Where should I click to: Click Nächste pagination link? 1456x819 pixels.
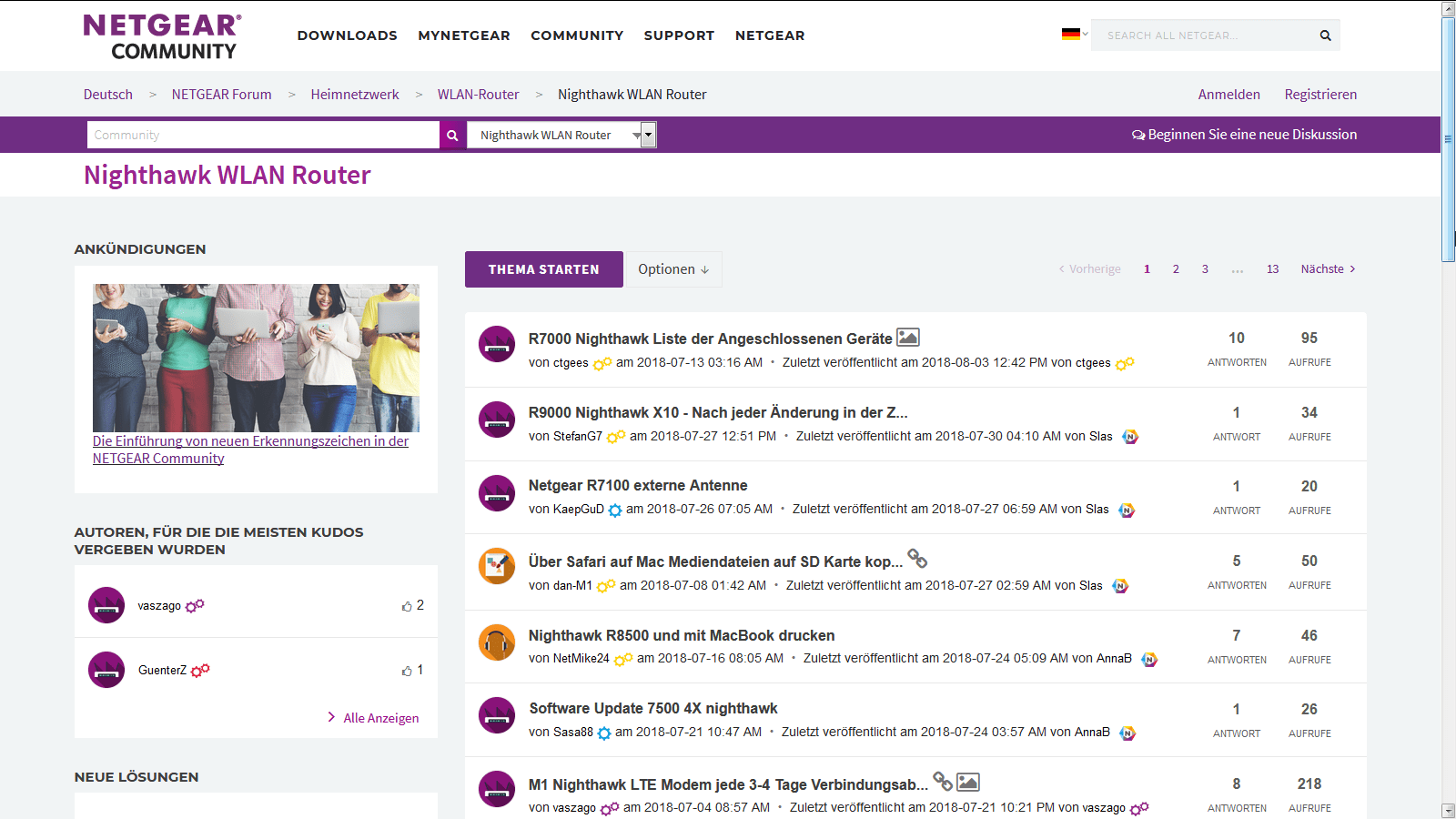(x=1328, y=269)
